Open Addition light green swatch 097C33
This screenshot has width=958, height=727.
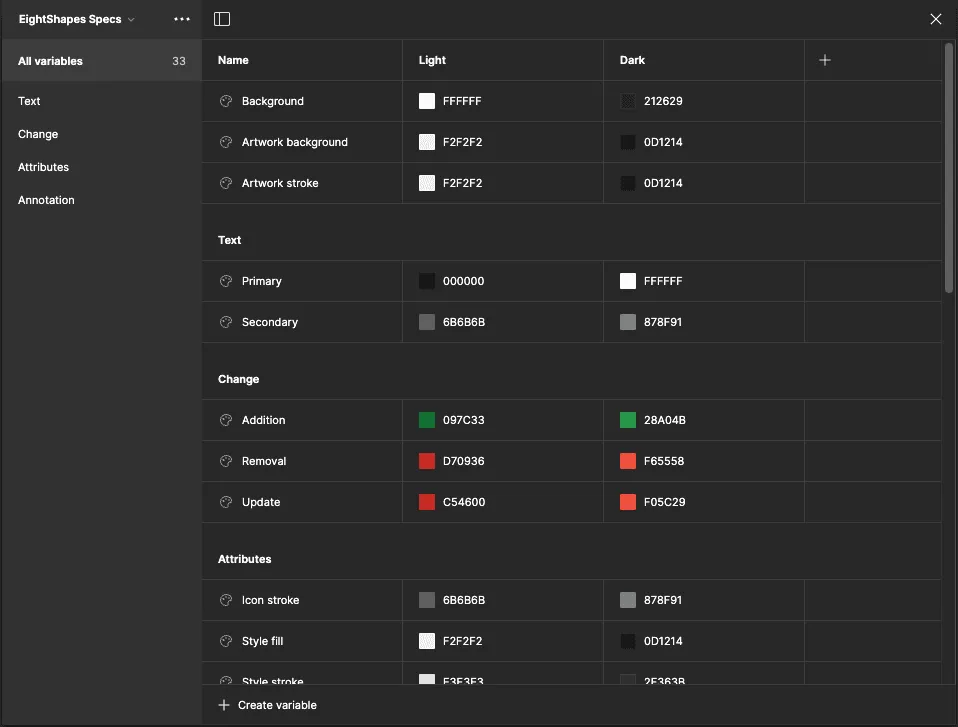pyautogui.click(x=426, y=420)
